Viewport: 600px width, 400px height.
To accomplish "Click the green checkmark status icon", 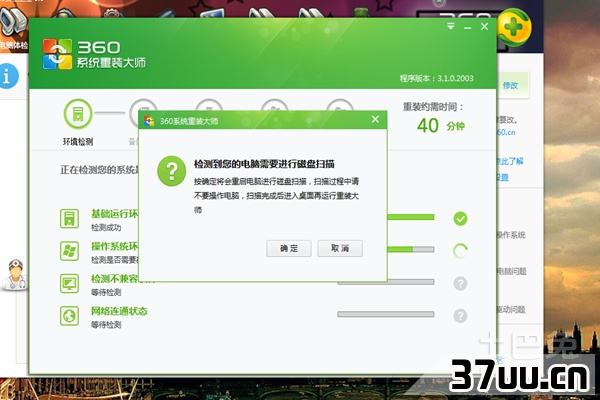I will click(460, 219).
